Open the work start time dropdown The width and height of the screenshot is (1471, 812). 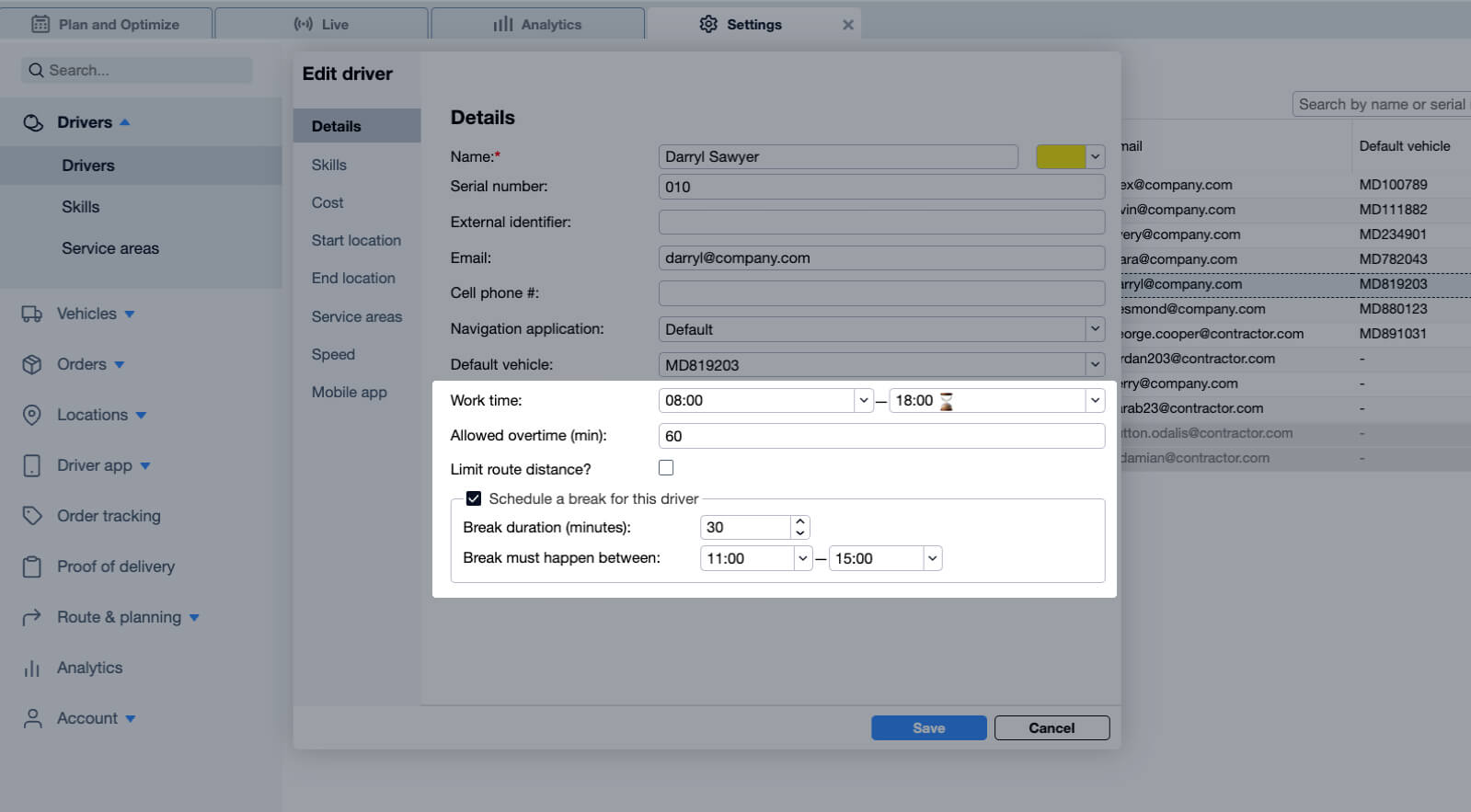(863, 401)
